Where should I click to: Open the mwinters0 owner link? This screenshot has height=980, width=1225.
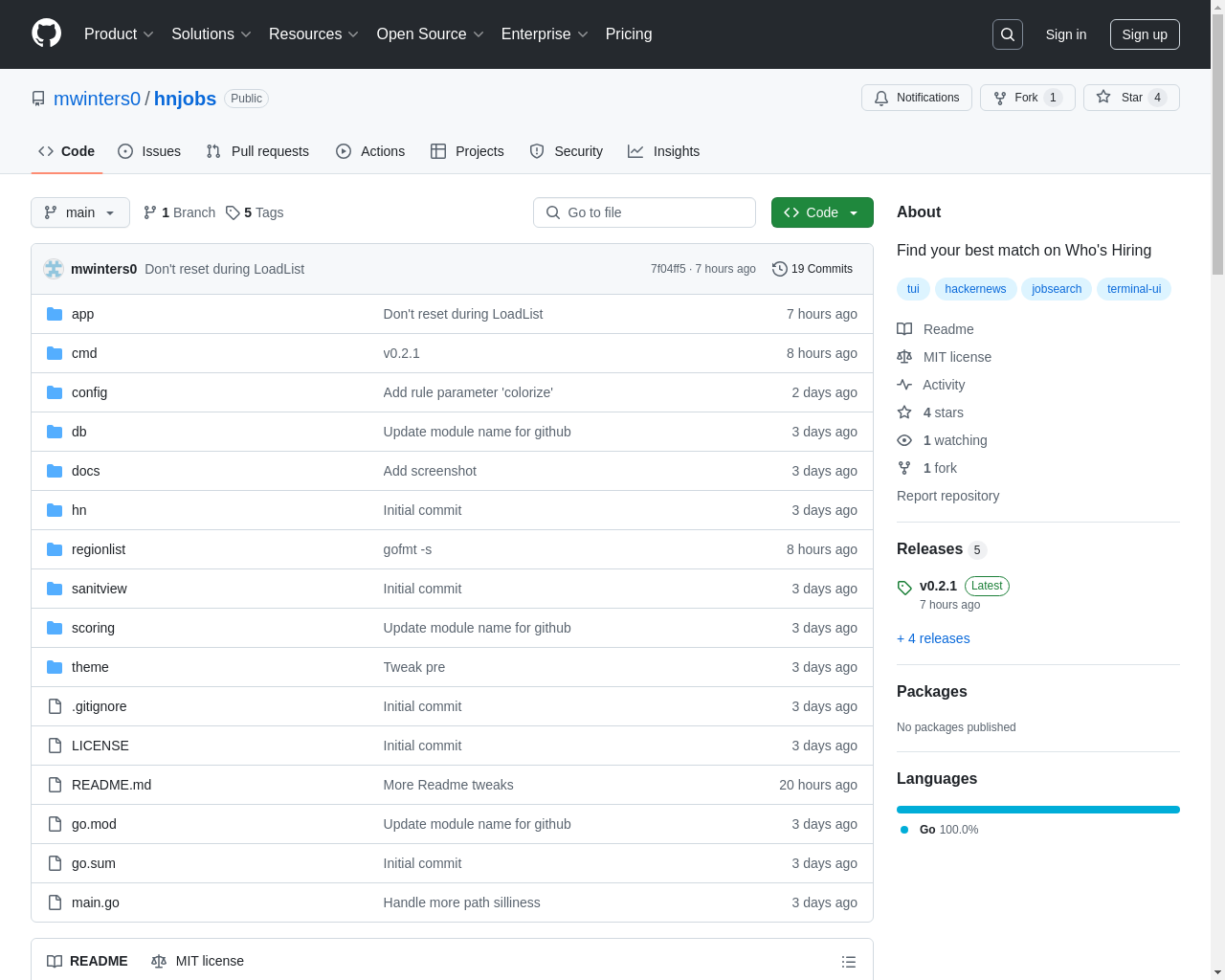click(x=97, y=99)
